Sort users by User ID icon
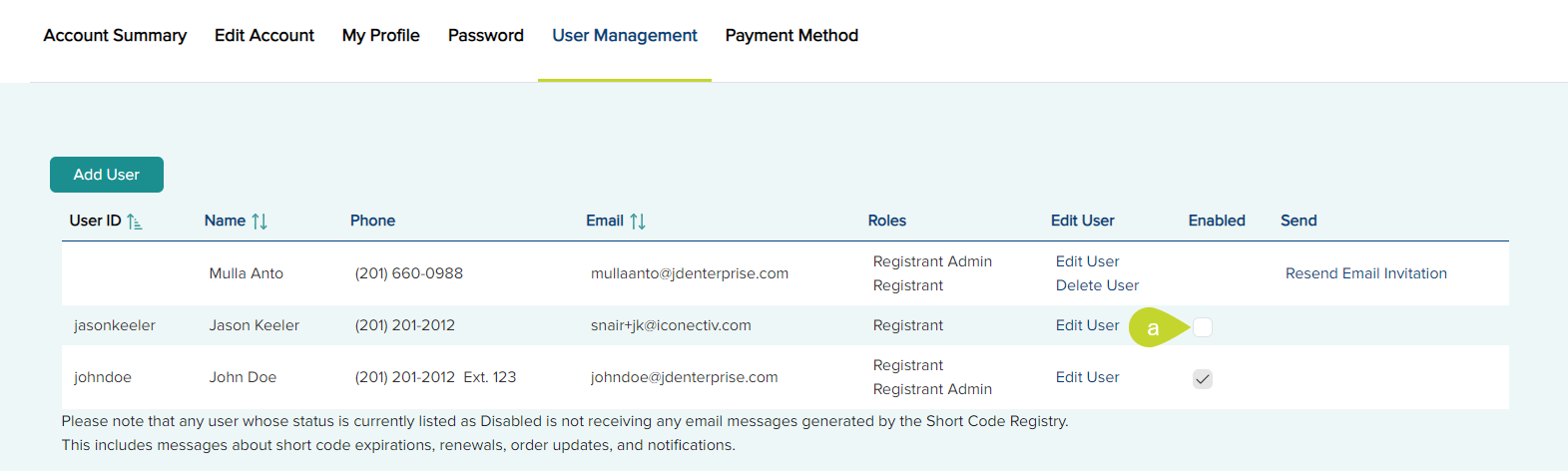 pos(135,222)
